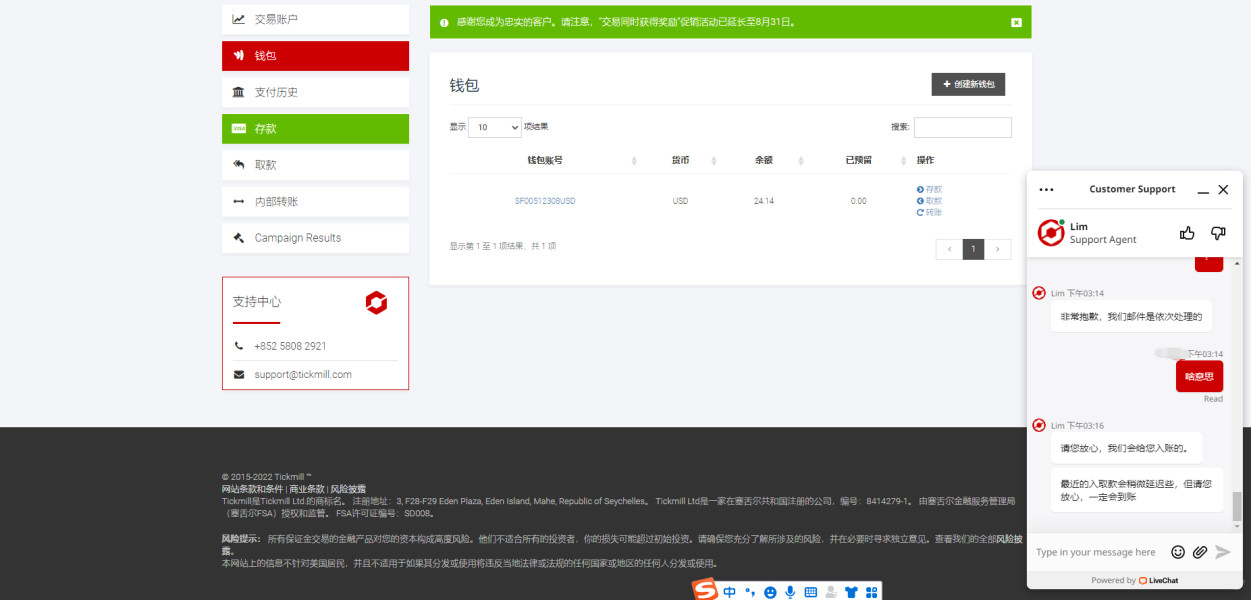Open Campaign Results sidebar item
Screen dimensions: 1251x600
(x=315, y=238)
